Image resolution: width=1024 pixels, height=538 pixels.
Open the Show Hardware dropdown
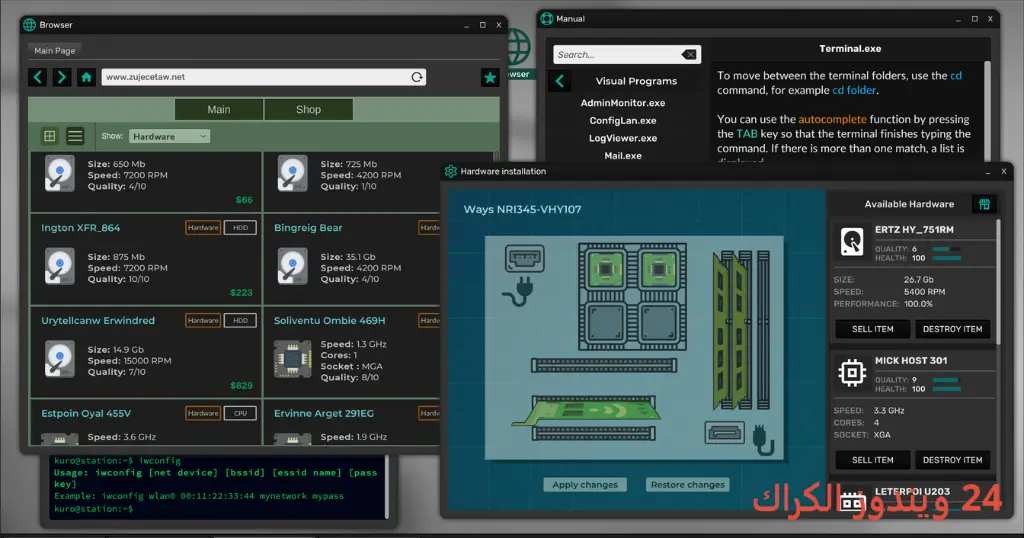tap(169, 136)
